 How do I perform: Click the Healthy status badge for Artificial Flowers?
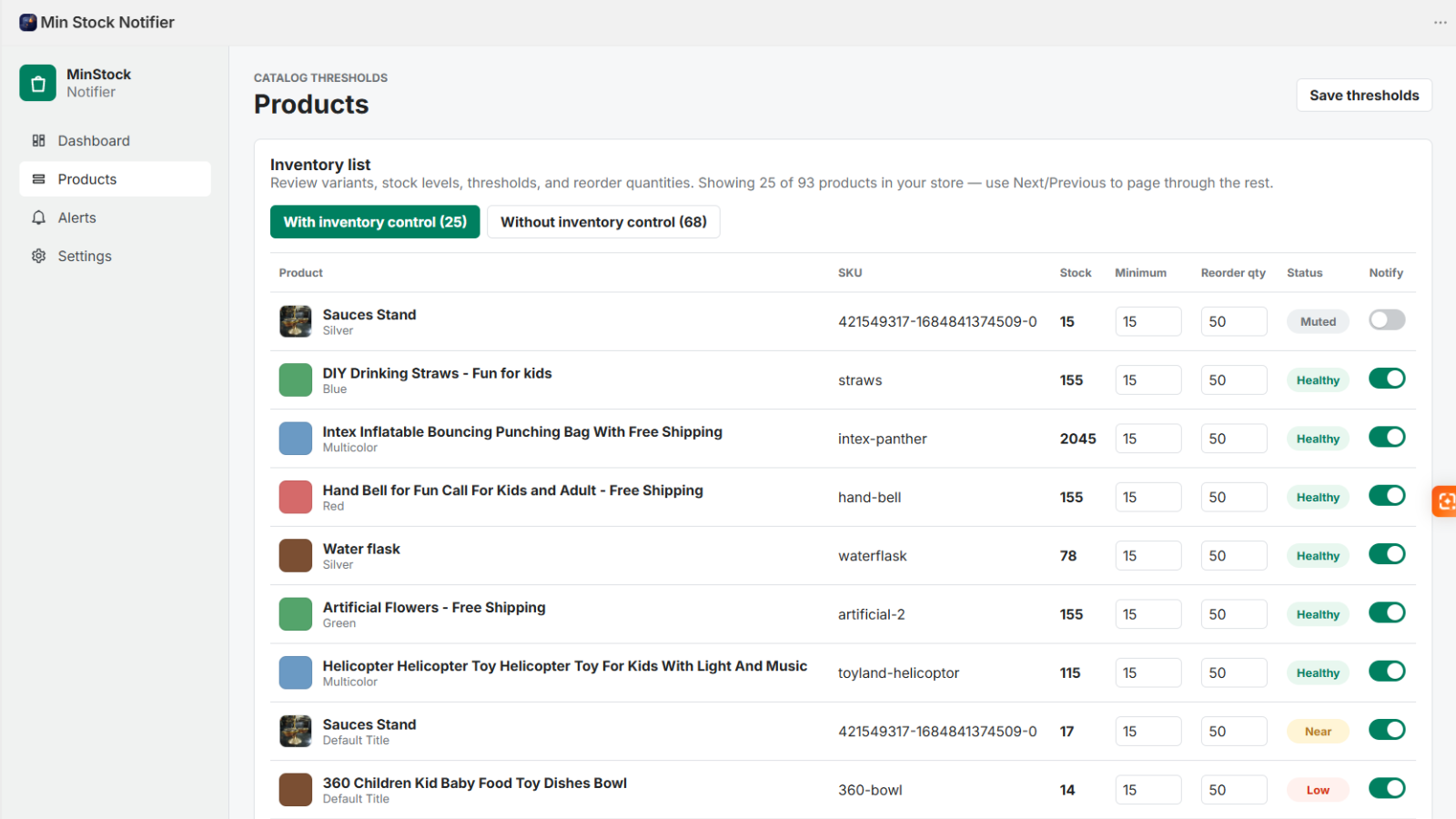(x=1318, y=614)
